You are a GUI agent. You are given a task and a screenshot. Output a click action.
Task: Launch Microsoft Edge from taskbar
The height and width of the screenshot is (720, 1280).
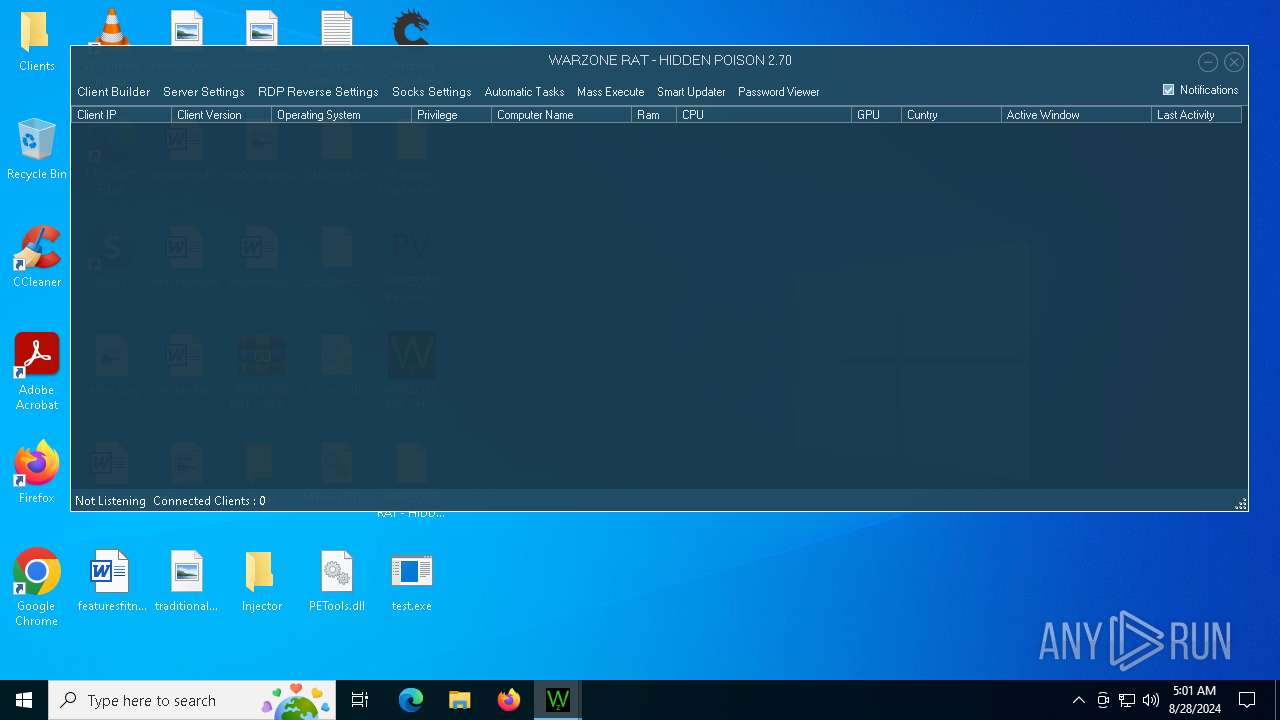point(411,700)
